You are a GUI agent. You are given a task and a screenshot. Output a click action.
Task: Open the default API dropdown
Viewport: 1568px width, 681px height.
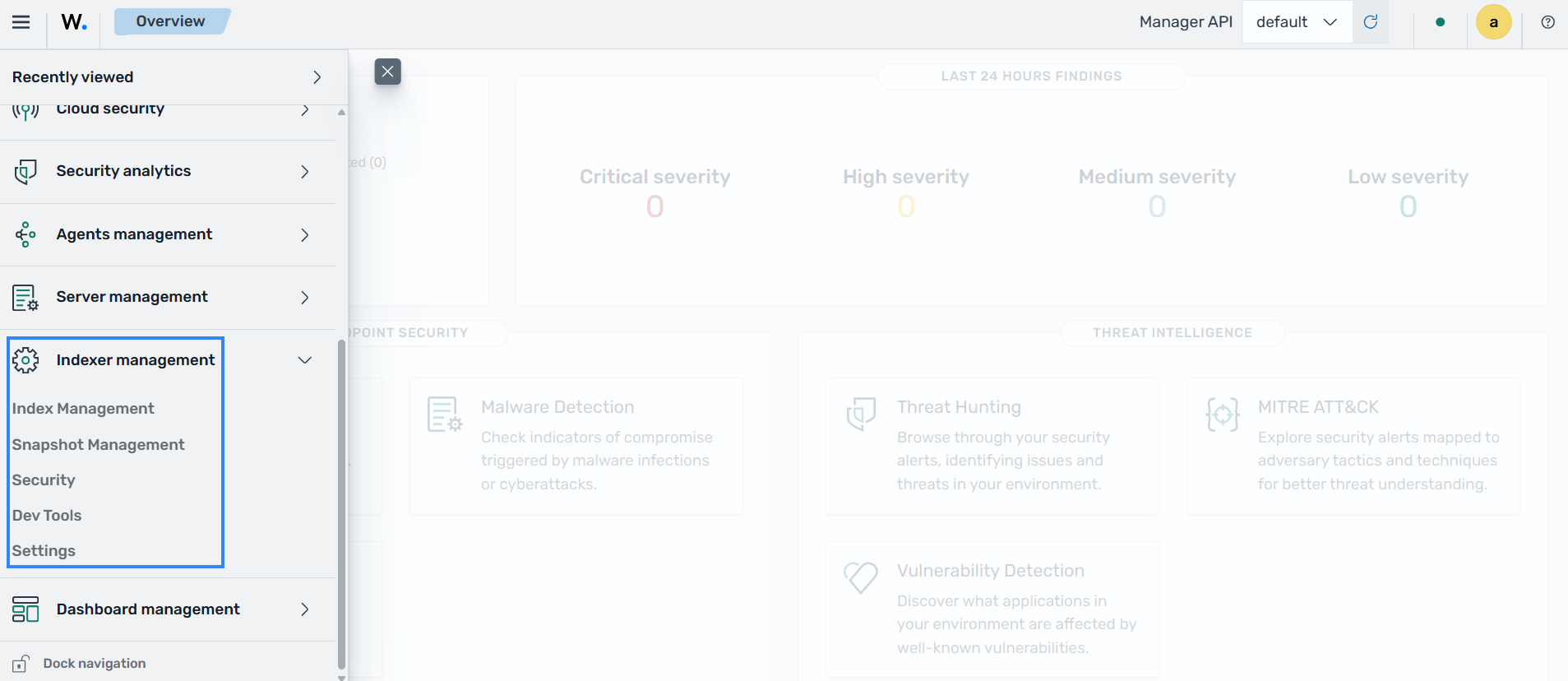(x=1297, y=22)
